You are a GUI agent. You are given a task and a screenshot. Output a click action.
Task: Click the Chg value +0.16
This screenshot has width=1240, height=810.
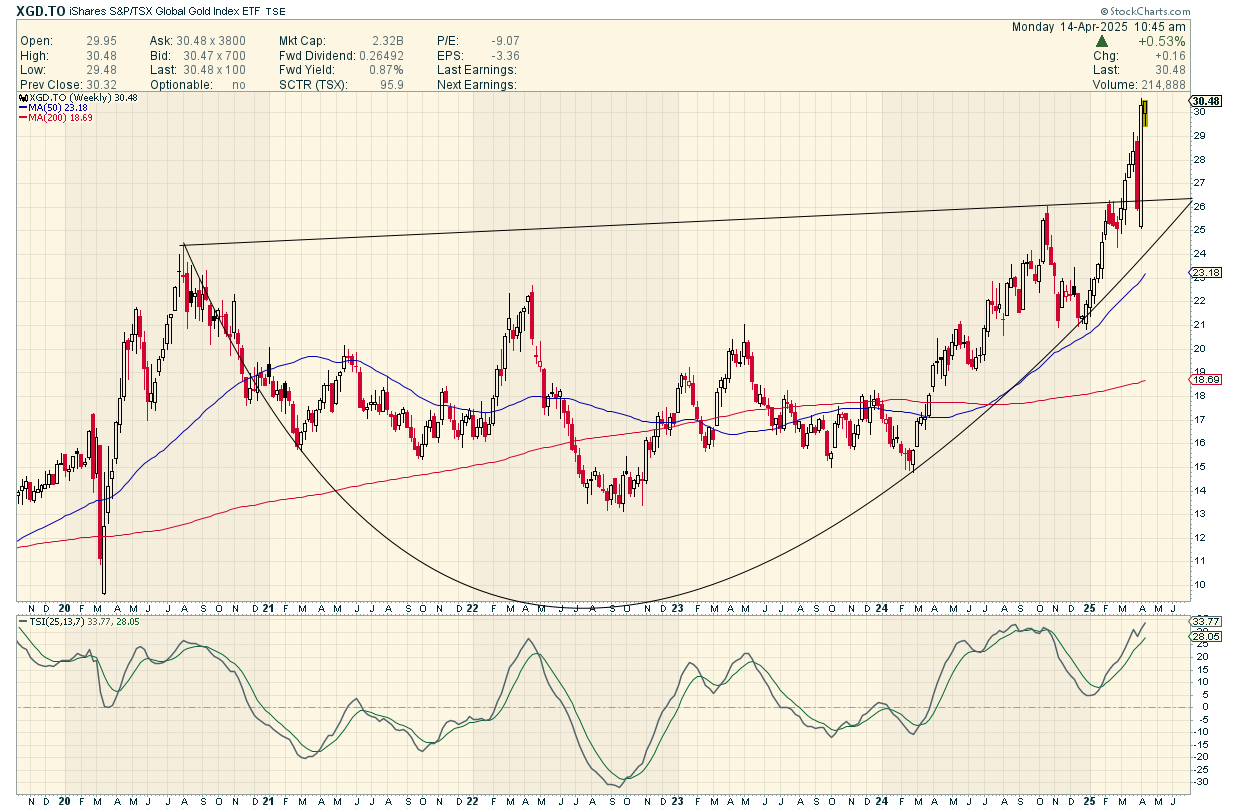pyautogui.click(x=1171, y=56)
